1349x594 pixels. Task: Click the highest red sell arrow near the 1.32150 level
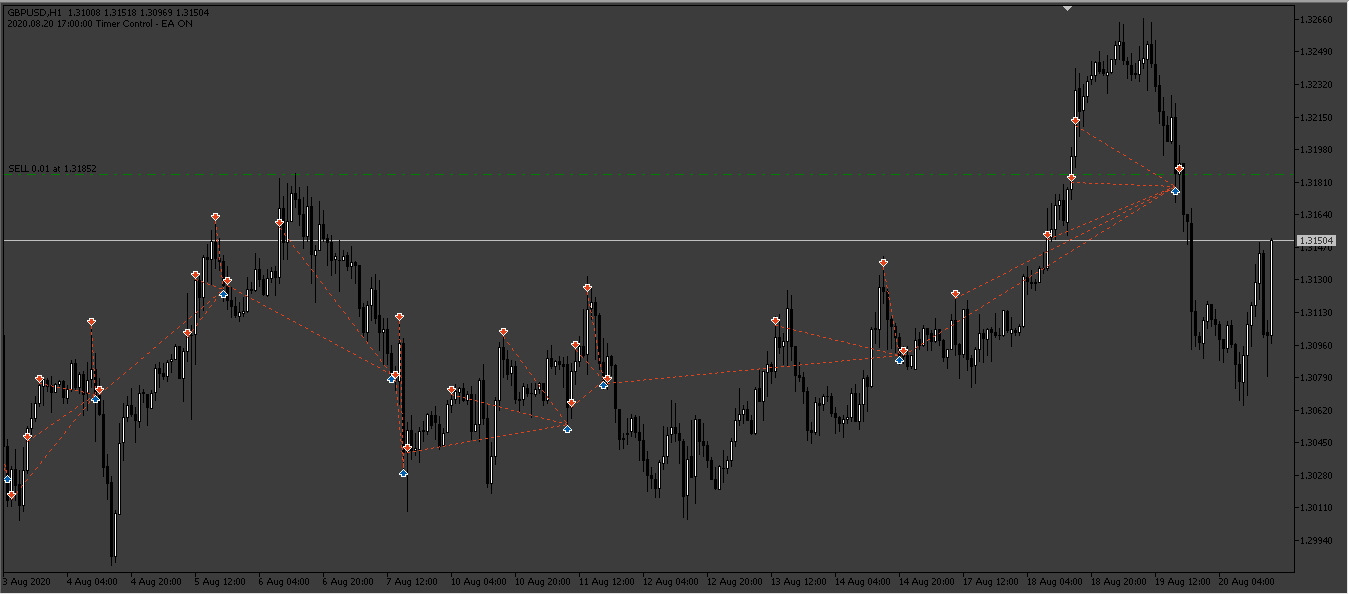coord(1076,121)
